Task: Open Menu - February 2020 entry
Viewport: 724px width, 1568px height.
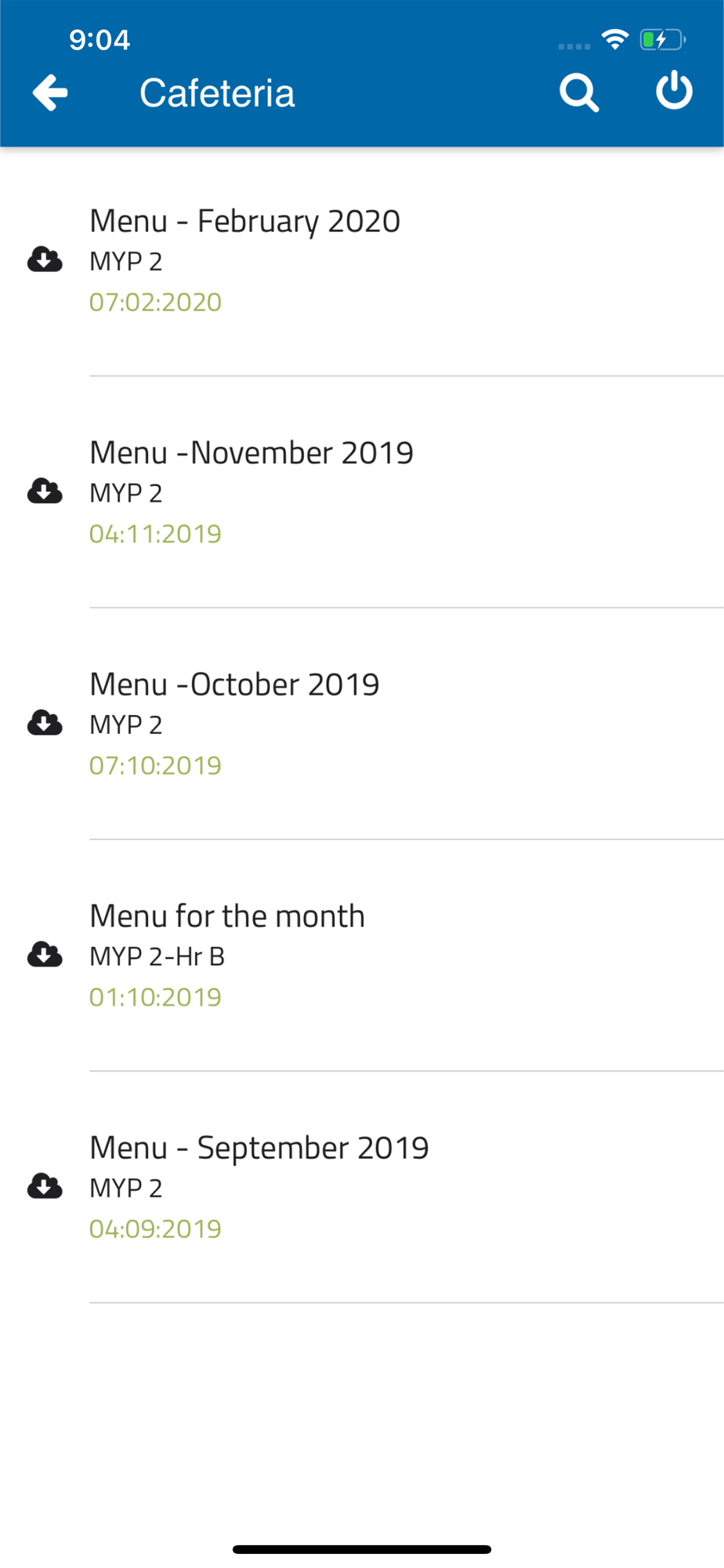Action: point(244,221)
